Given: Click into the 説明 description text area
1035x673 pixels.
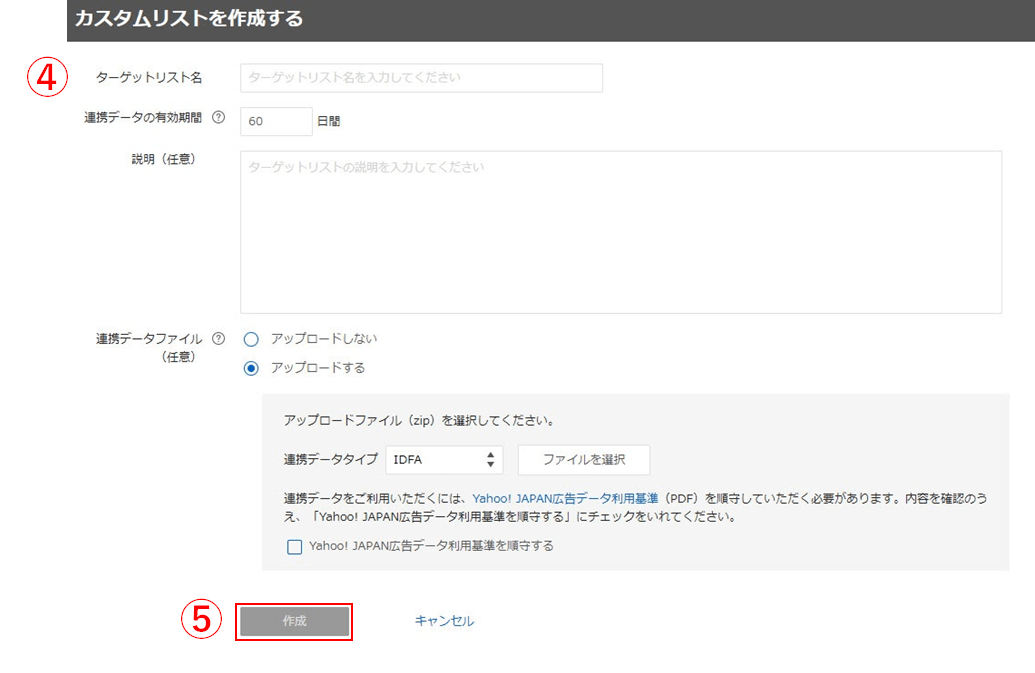Looking at the screenshot, I should pyautogui.click(x=620, y=232).
